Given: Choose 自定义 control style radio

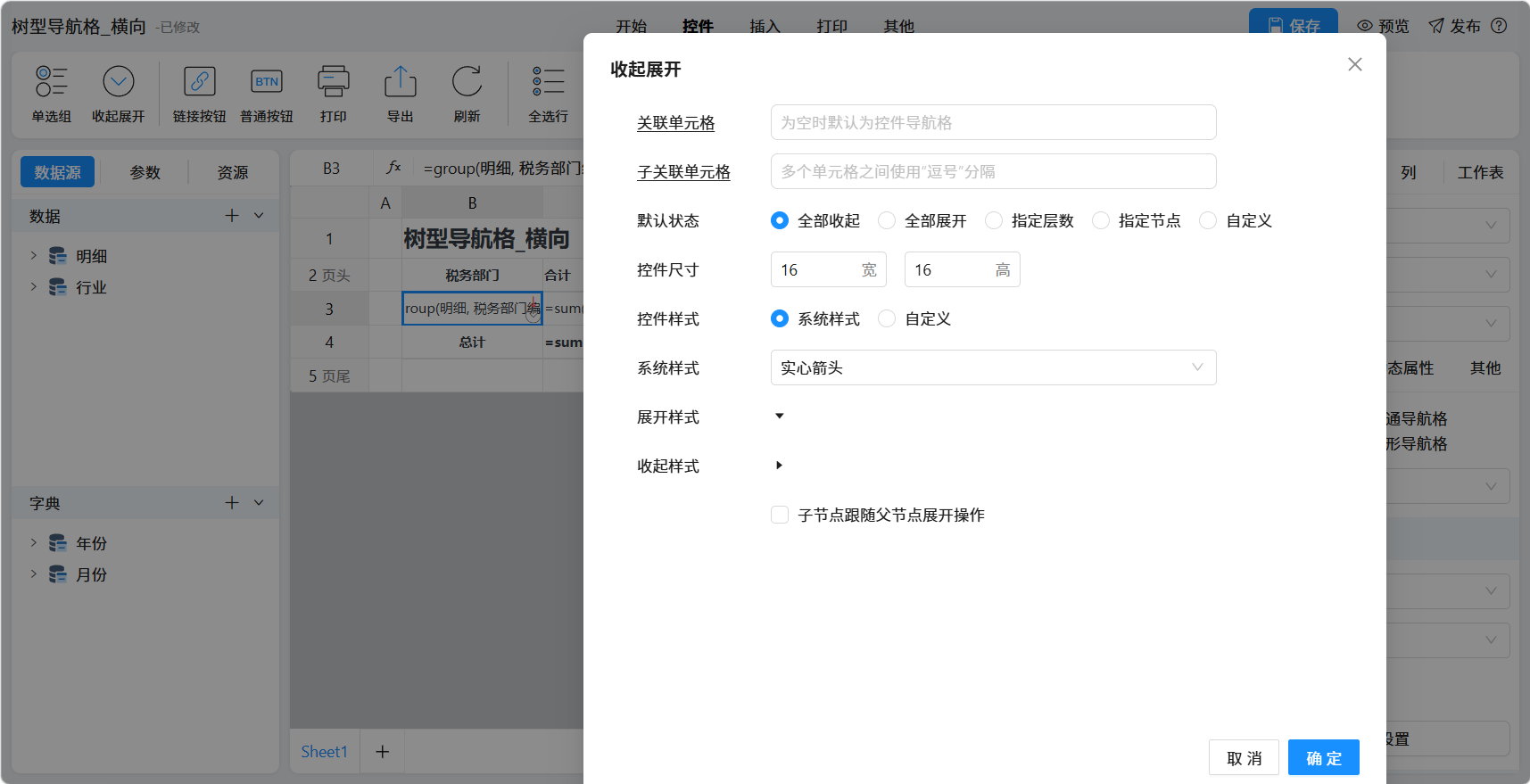Looking at the screenshot, I should click(x=887, y=318).
